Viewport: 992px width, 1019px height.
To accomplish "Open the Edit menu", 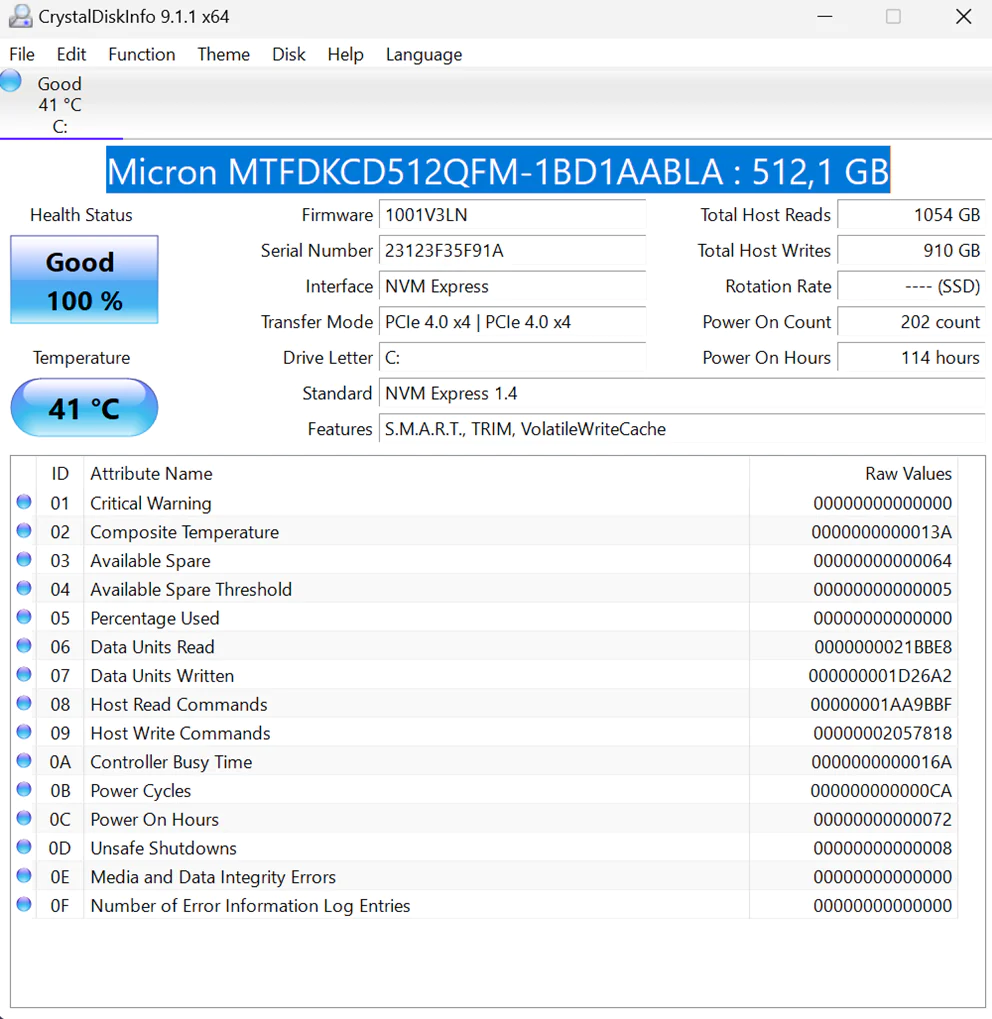I will 71,55.
